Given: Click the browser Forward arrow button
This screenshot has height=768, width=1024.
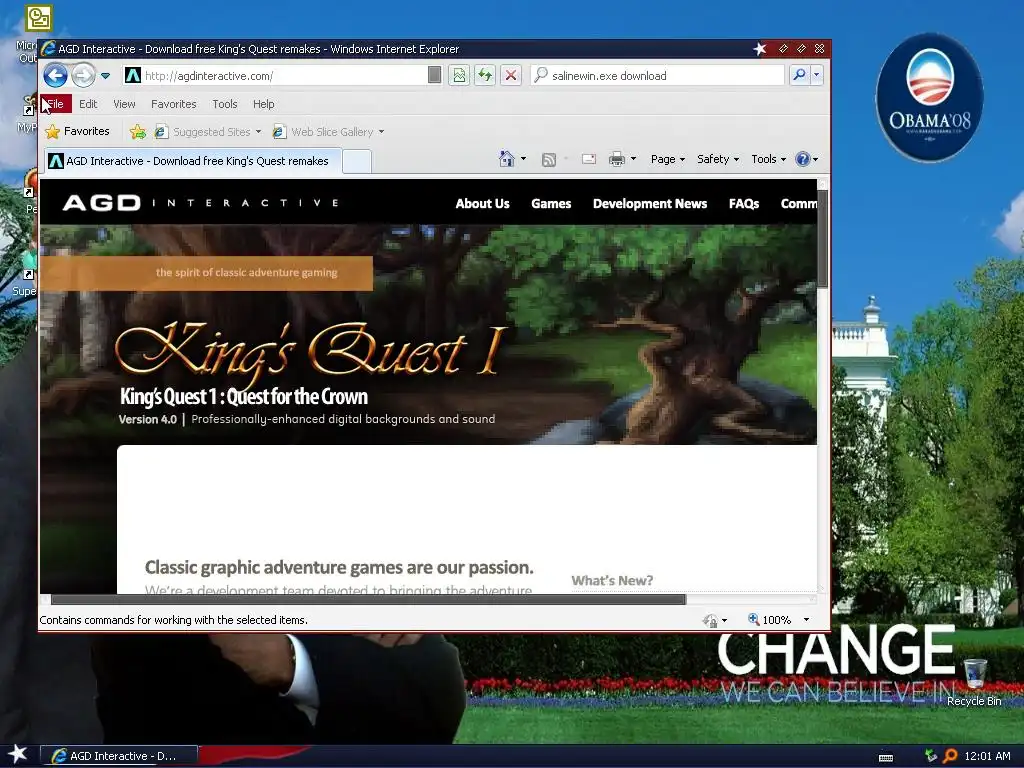Looking at the screenshot, I should (x=83, y=76).
